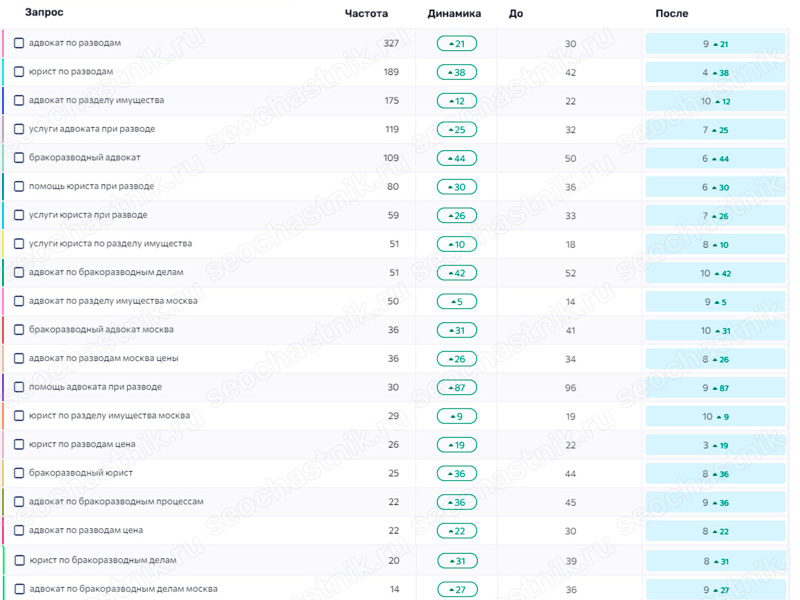Open the После column header
Image resolution: width=800 pixels, height=600 pixels.
coord(671,13)
